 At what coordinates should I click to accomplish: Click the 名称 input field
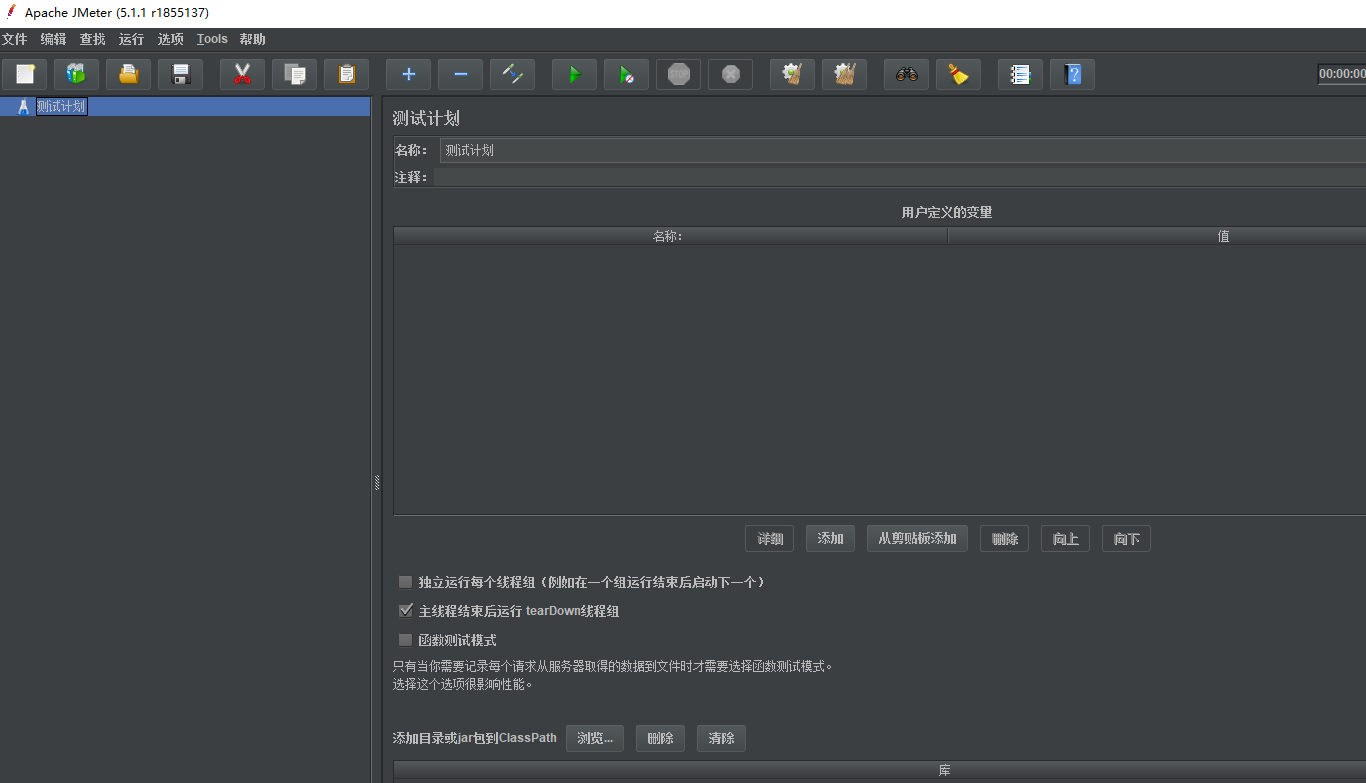pos(700,150)
